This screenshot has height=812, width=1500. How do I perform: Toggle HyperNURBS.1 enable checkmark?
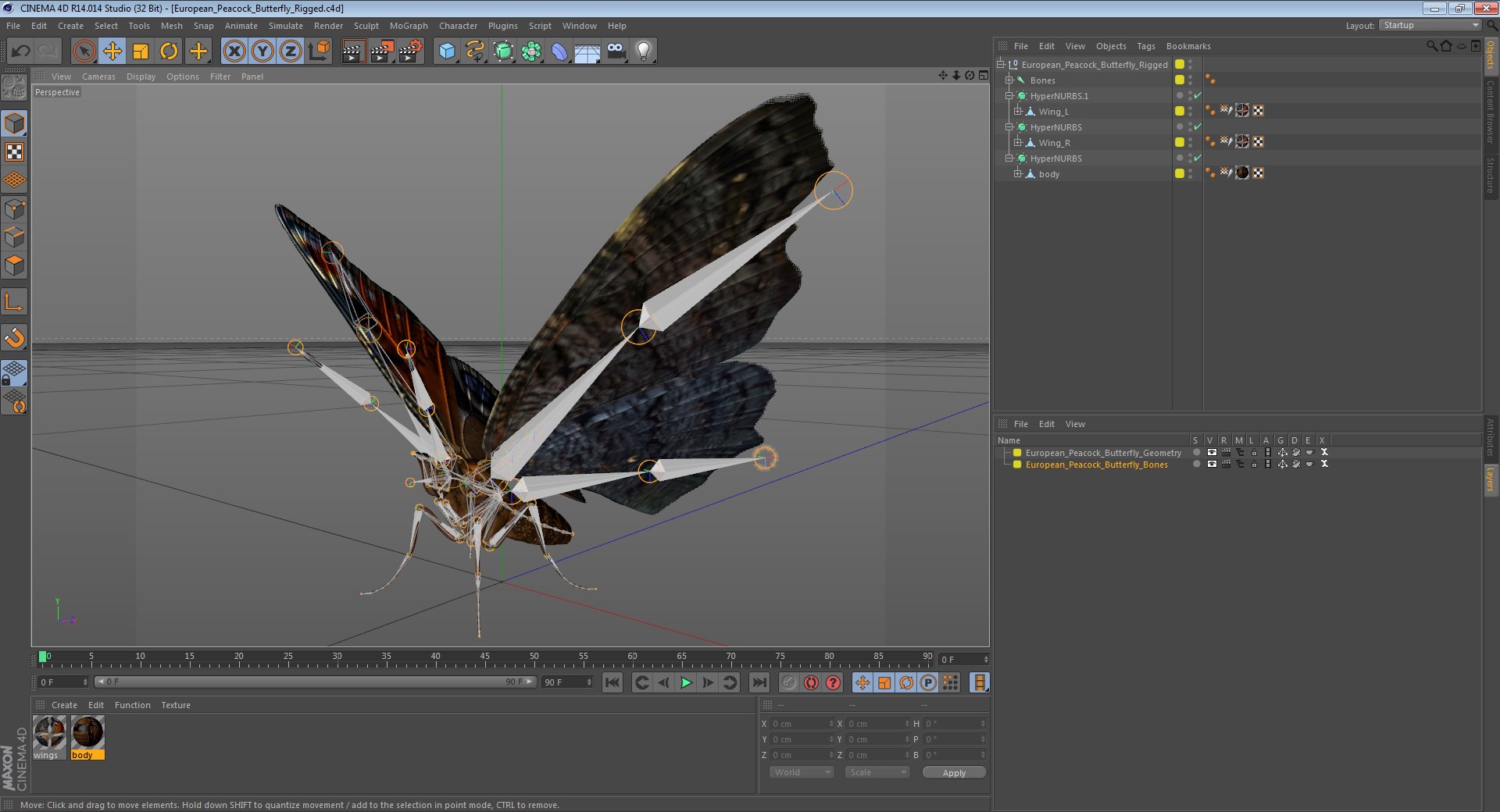(x=1197, y=96)
